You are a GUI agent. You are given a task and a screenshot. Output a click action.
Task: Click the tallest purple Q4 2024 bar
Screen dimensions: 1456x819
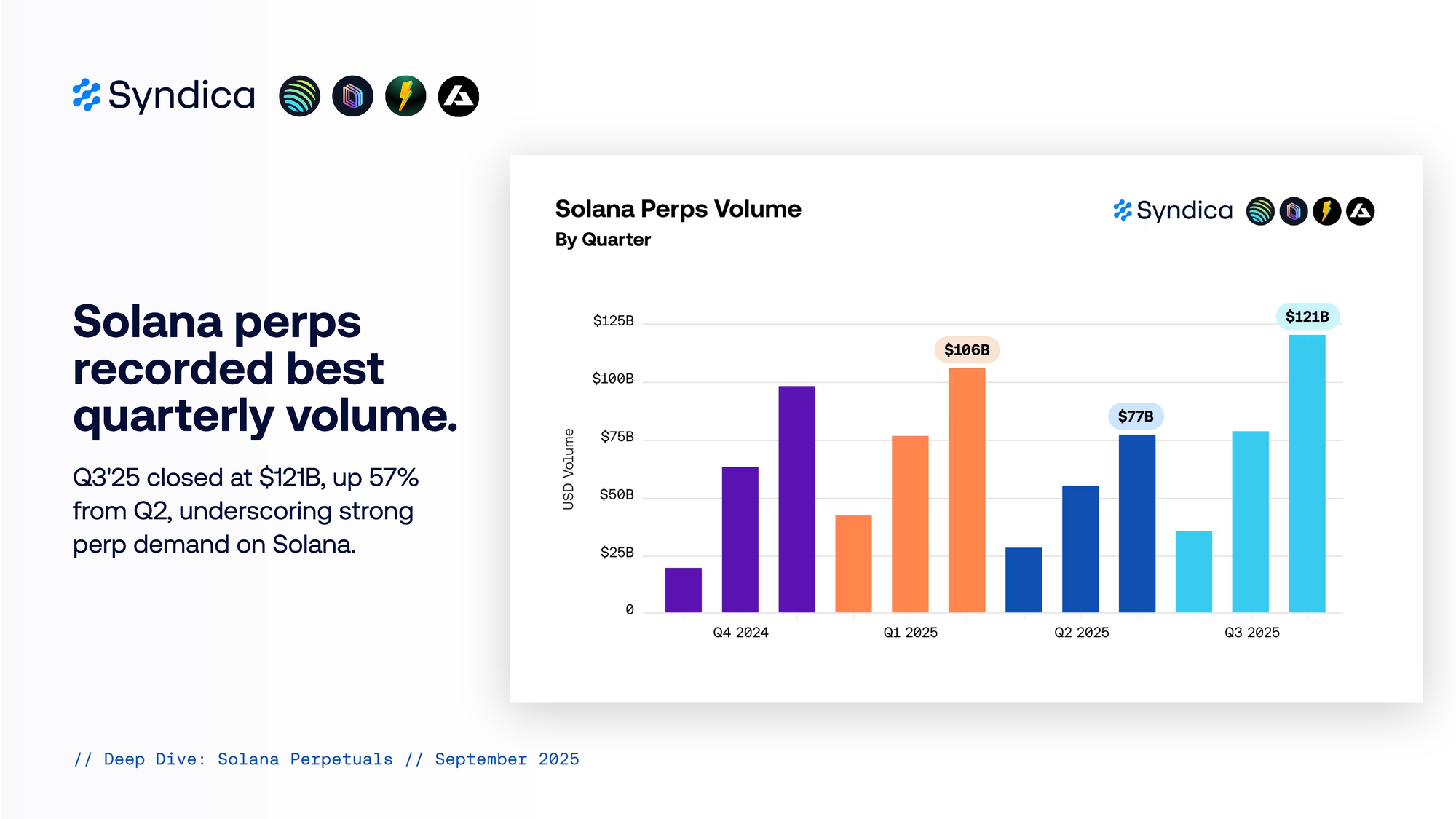pyautogui.click(x=796, y=499)
